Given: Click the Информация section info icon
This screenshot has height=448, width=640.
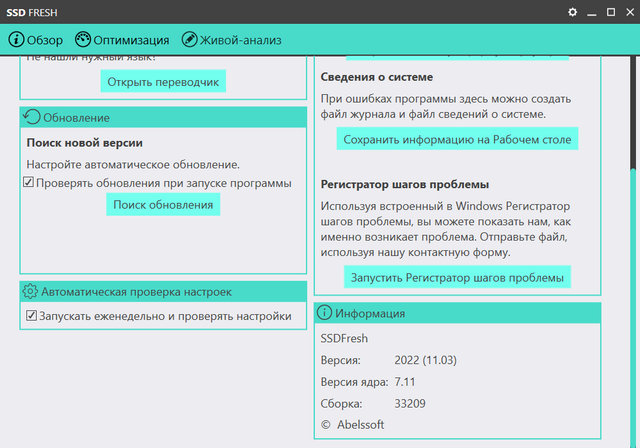Looking at the screenshot, I should 325,314.
